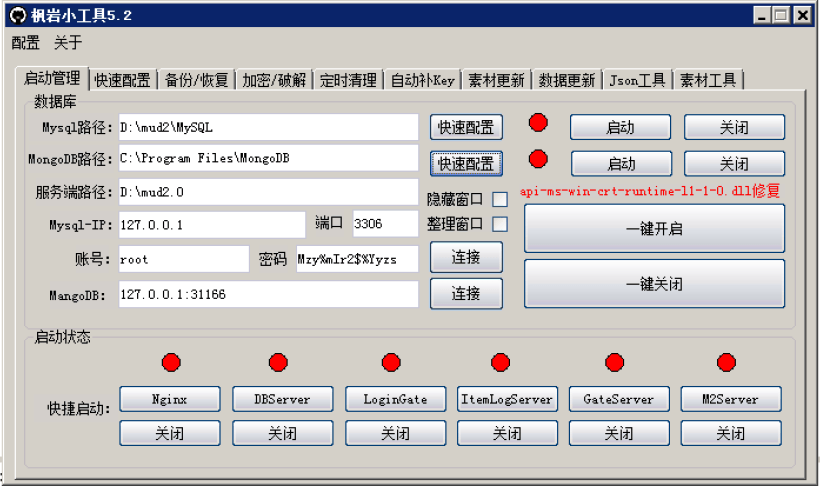This screenshot has height=486, width=820.
Task: Switch to the 素材更新 tab
Action: 496,80
